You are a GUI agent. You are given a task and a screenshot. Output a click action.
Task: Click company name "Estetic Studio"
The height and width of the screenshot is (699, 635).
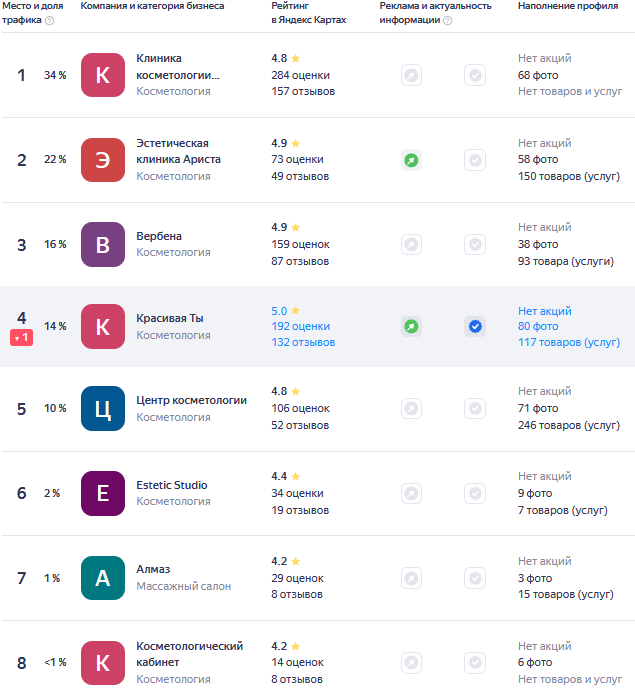(x=172, y=485)
